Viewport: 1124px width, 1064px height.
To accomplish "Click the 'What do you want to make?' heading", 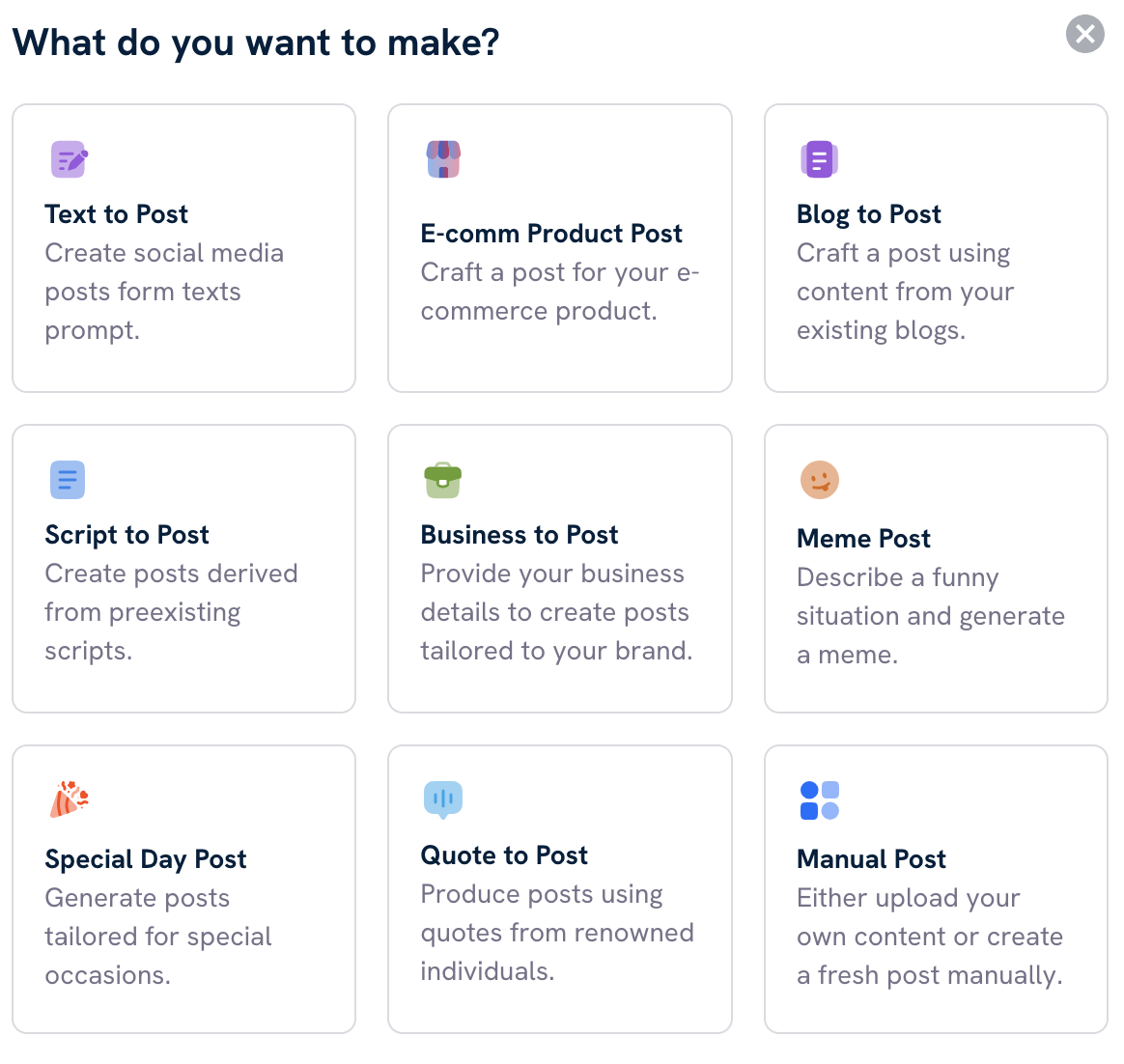I will click(256, 42).
